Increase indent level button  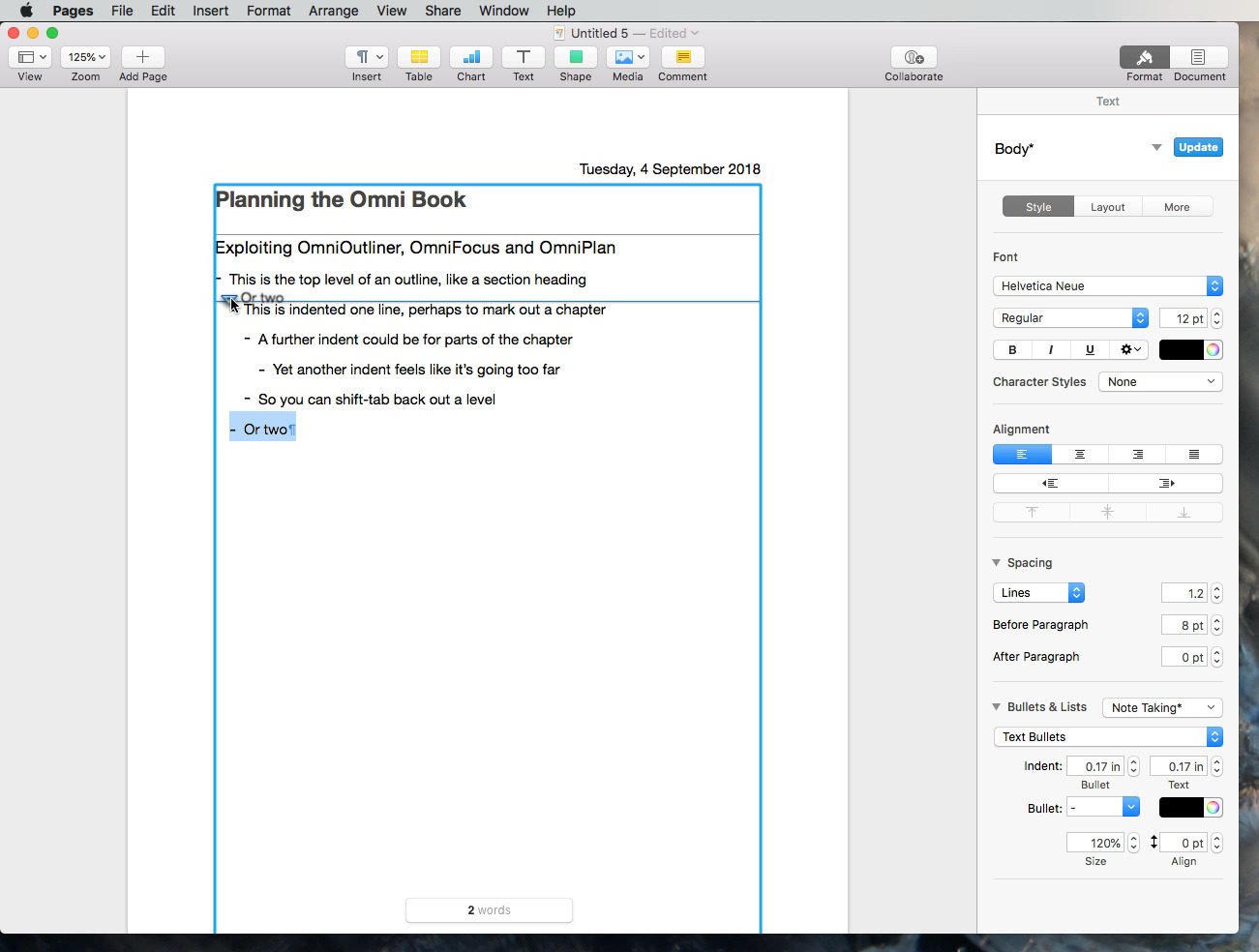click(x=1165, y=483)
